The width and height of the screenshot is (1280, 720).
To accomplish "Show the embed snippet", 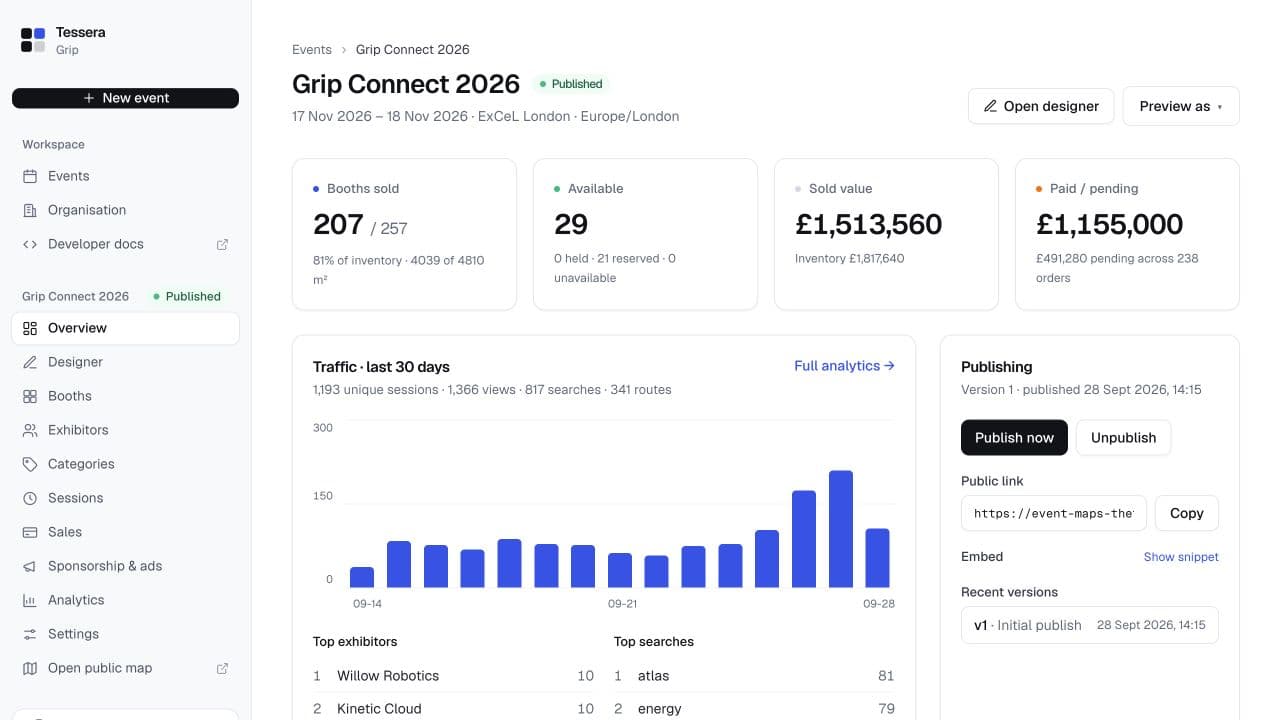I will coord(1181,557).
